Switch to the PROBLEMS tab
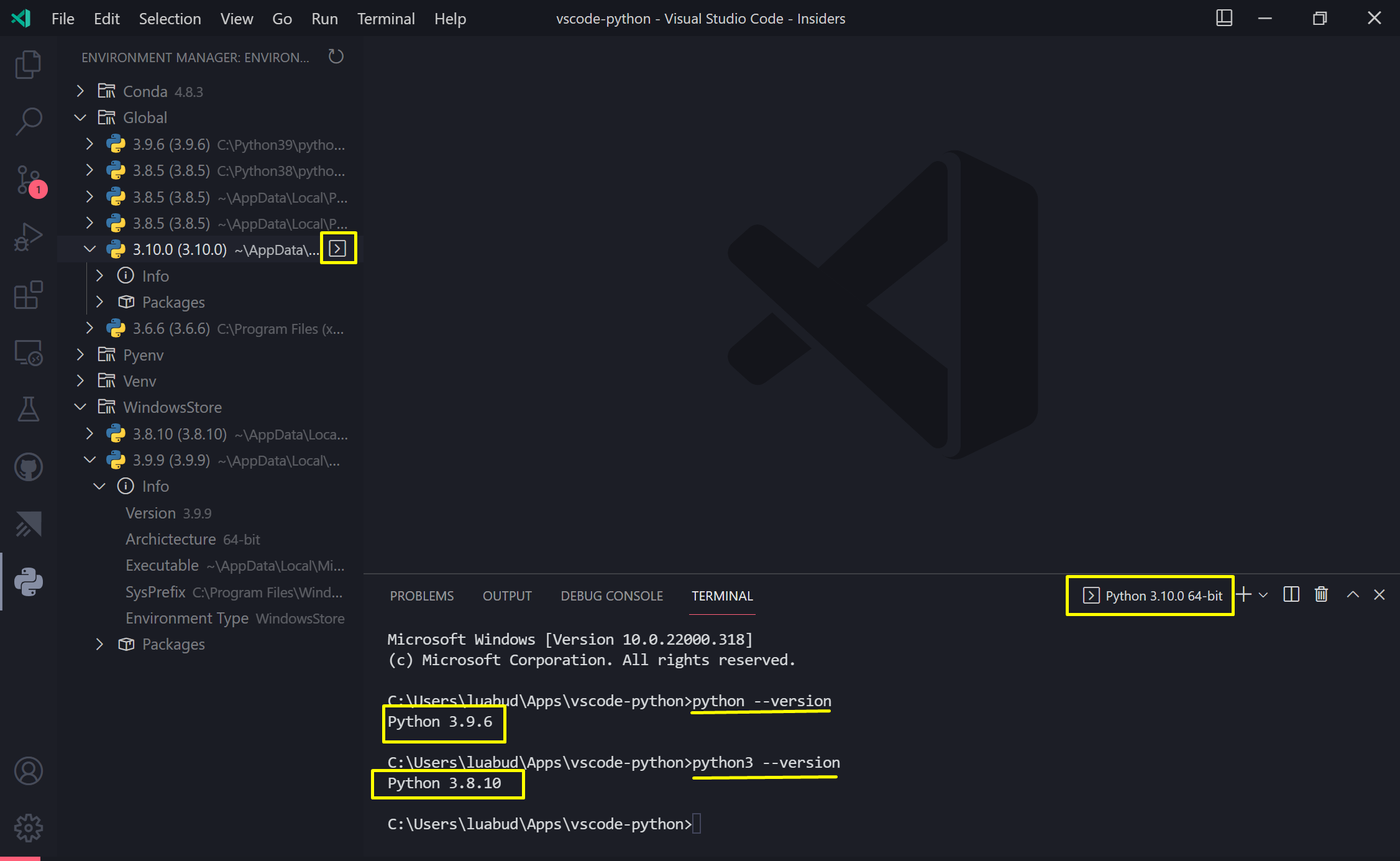 [x=422, y=596]
